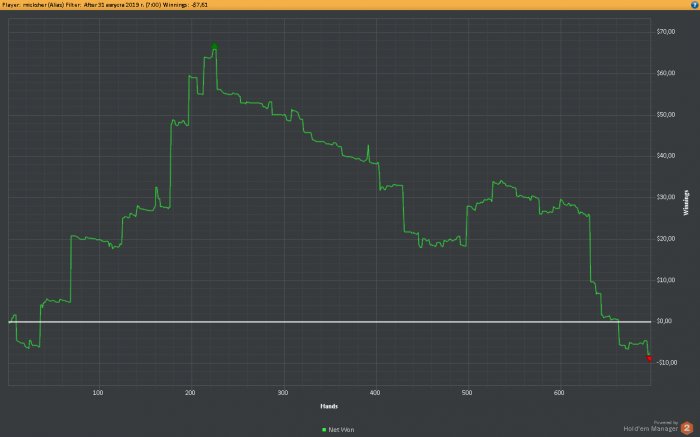Click the red low-point marker at graph end

[x=649, y=358]
